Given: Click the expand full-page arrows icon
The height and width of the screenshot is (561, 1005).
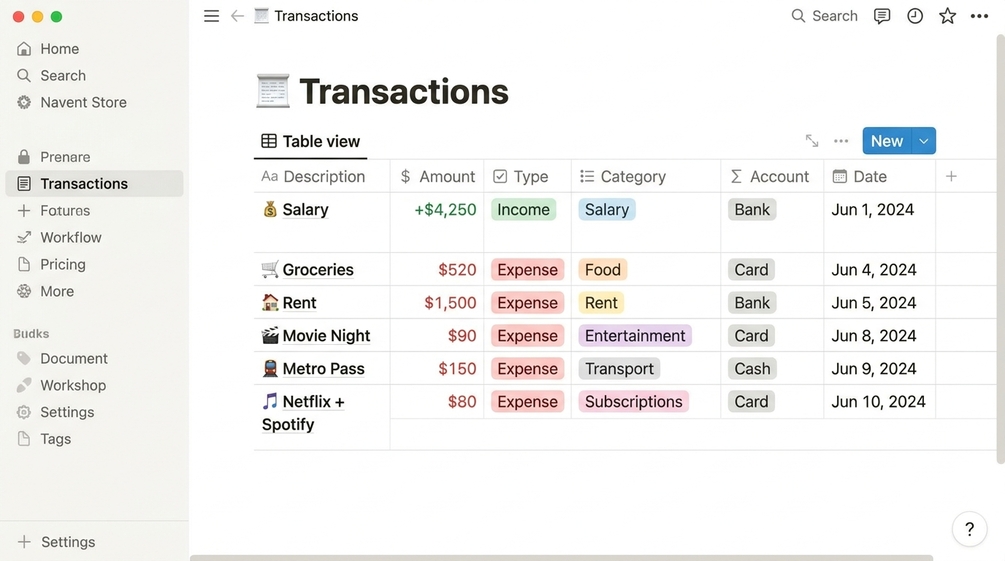Looking at the screenshot, I should point(812,141).
